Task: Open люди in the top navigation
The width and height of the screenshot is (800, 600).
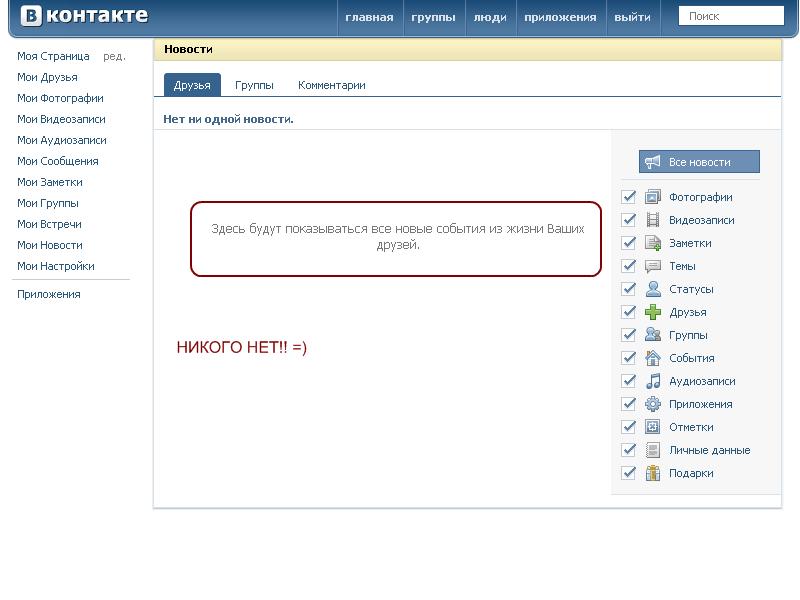Action: [490, 17]
